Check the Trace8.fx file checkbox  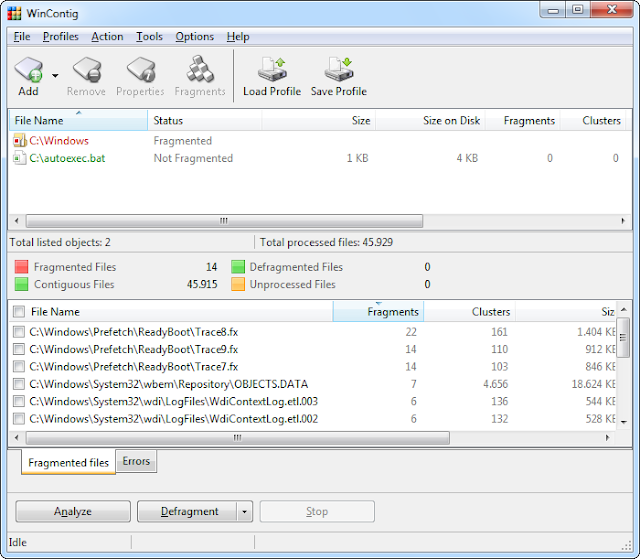[x=19, y=332]
